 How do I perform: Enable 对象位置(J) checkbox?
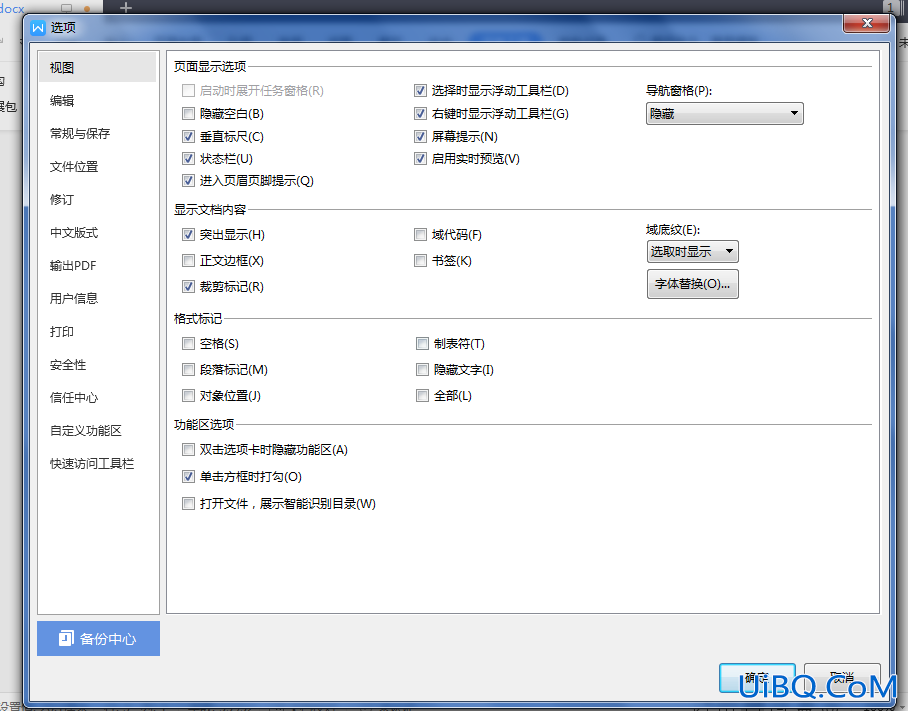(x=188, y=395)
